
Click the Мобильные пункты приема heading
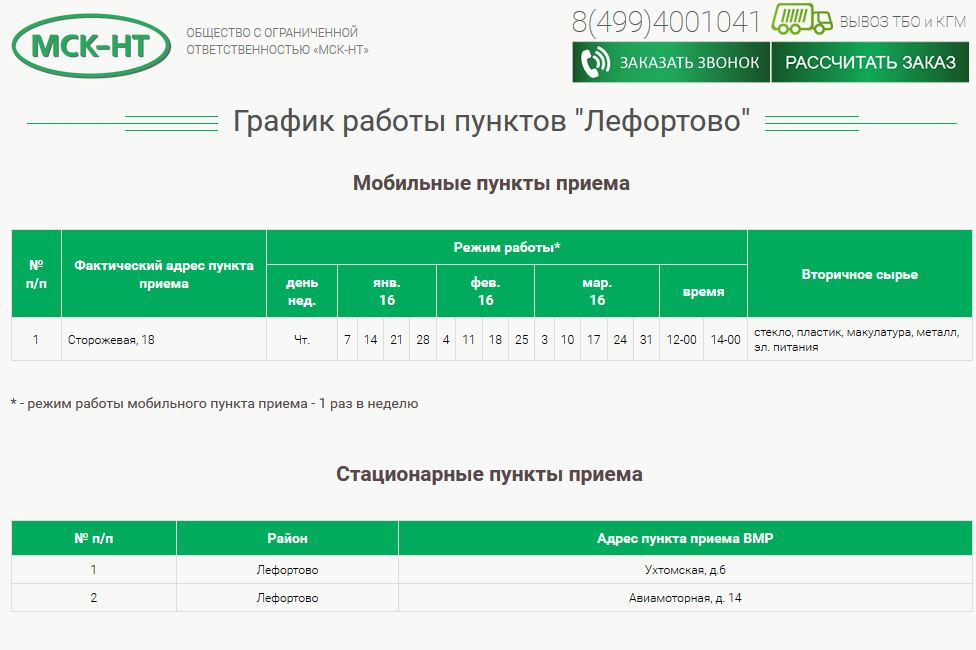coord(491,183)
